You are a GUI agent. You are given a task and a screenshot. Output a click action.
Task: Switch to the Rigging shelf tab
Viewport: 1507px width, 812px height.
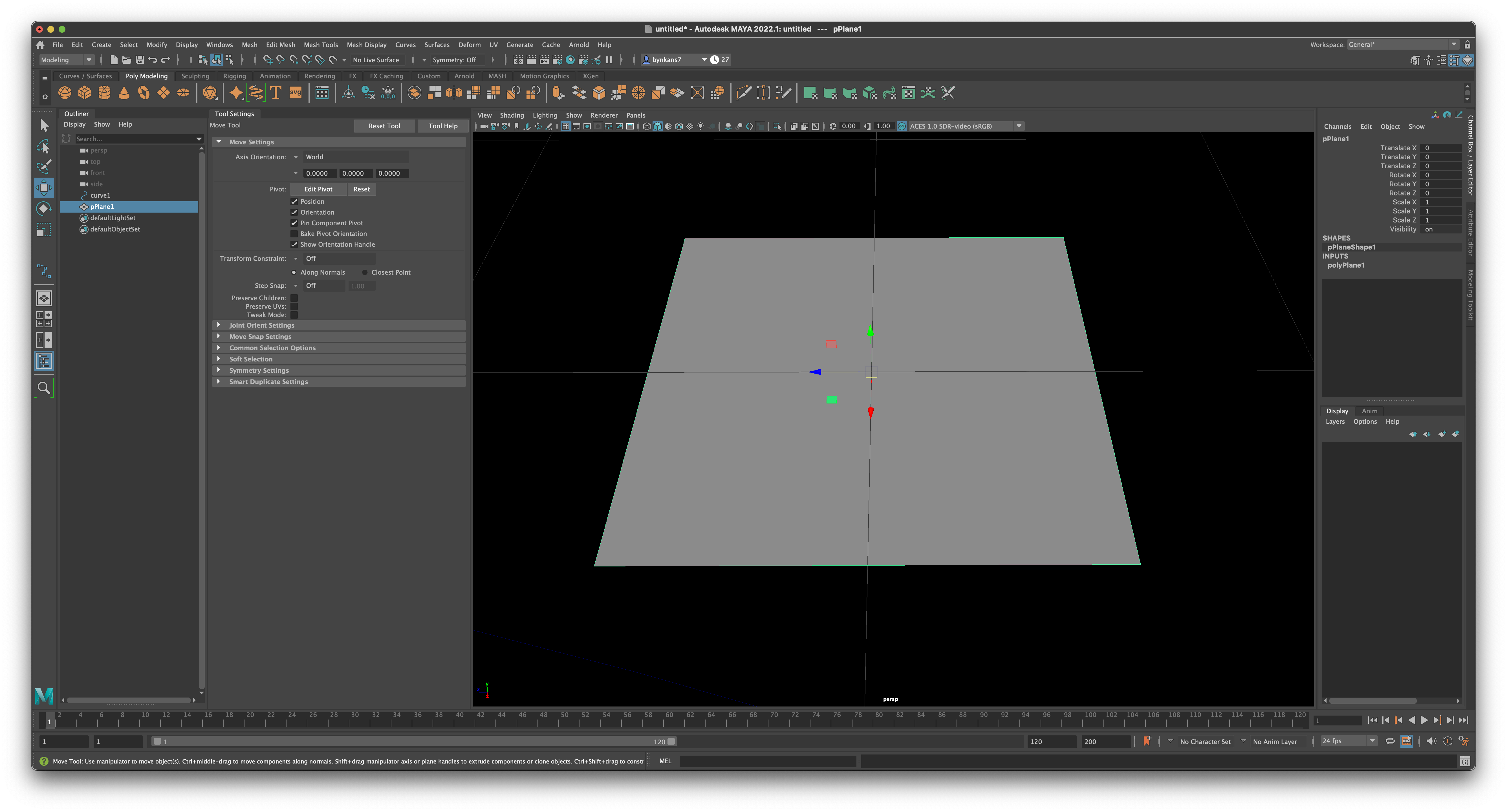234,76
